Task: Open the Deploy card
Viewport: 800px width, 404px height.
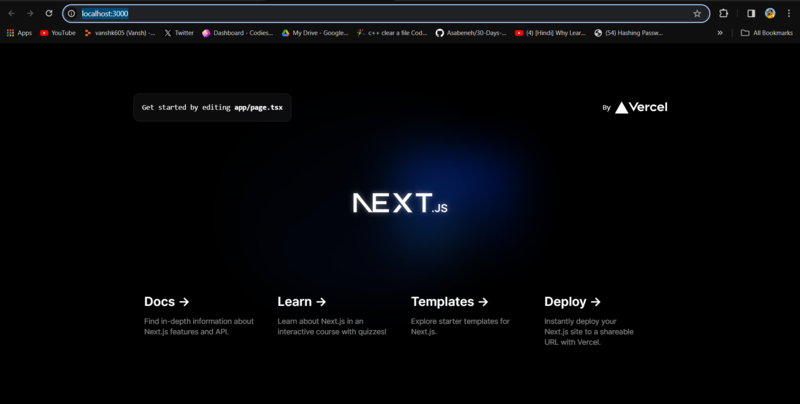Action: click(600, 321)
